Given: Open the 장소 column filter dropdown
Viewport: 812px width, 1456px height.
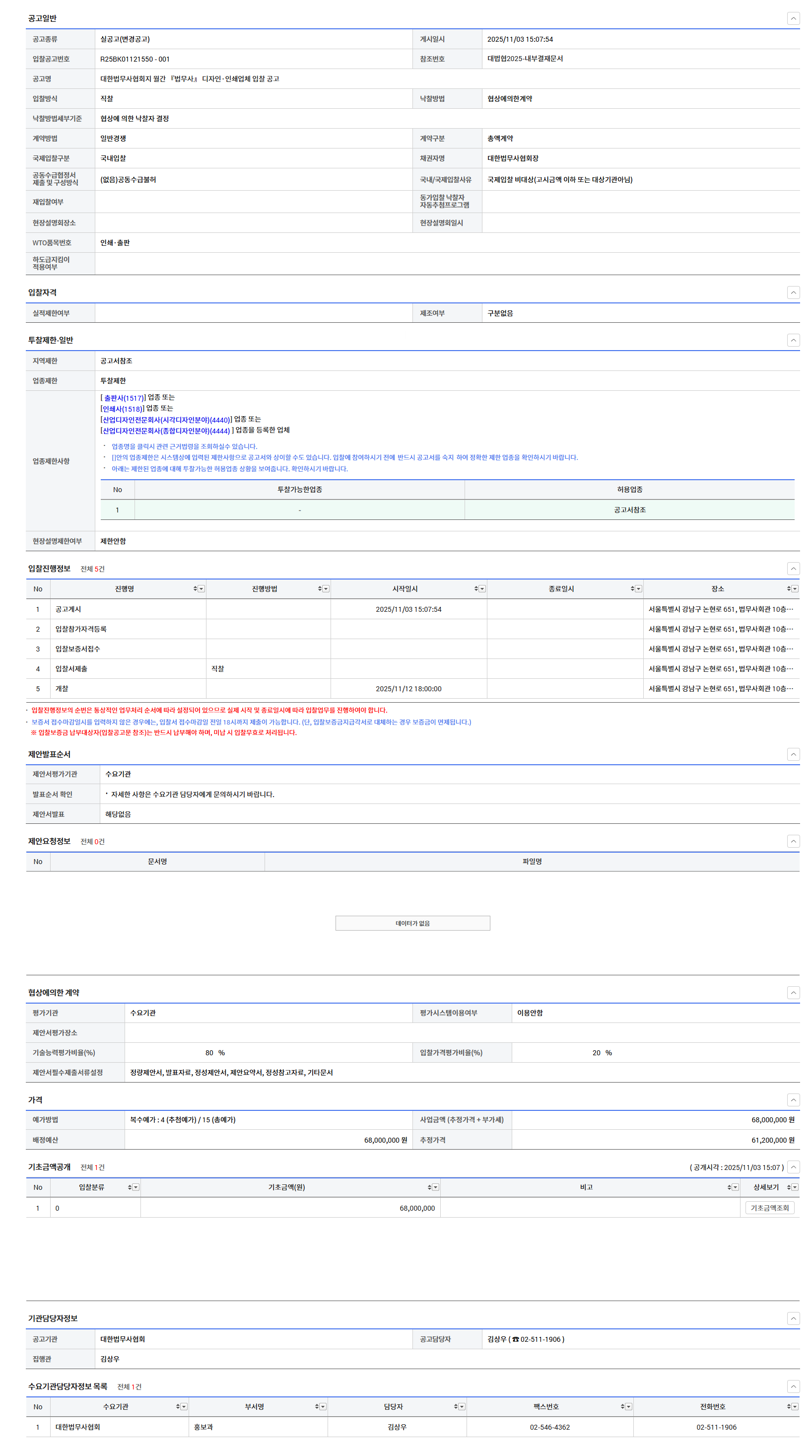Looking at the screenshot, I should (x=795, y=589).
